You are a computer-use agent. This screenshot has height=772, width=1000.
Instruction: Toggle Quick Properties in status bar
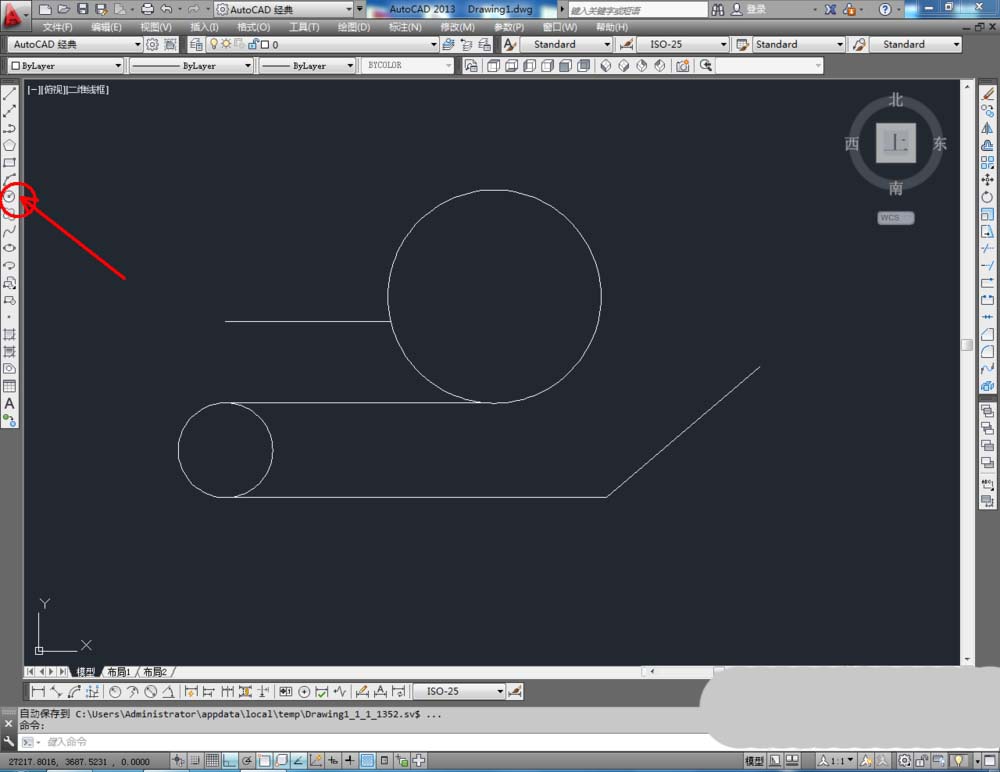[385, 760]
